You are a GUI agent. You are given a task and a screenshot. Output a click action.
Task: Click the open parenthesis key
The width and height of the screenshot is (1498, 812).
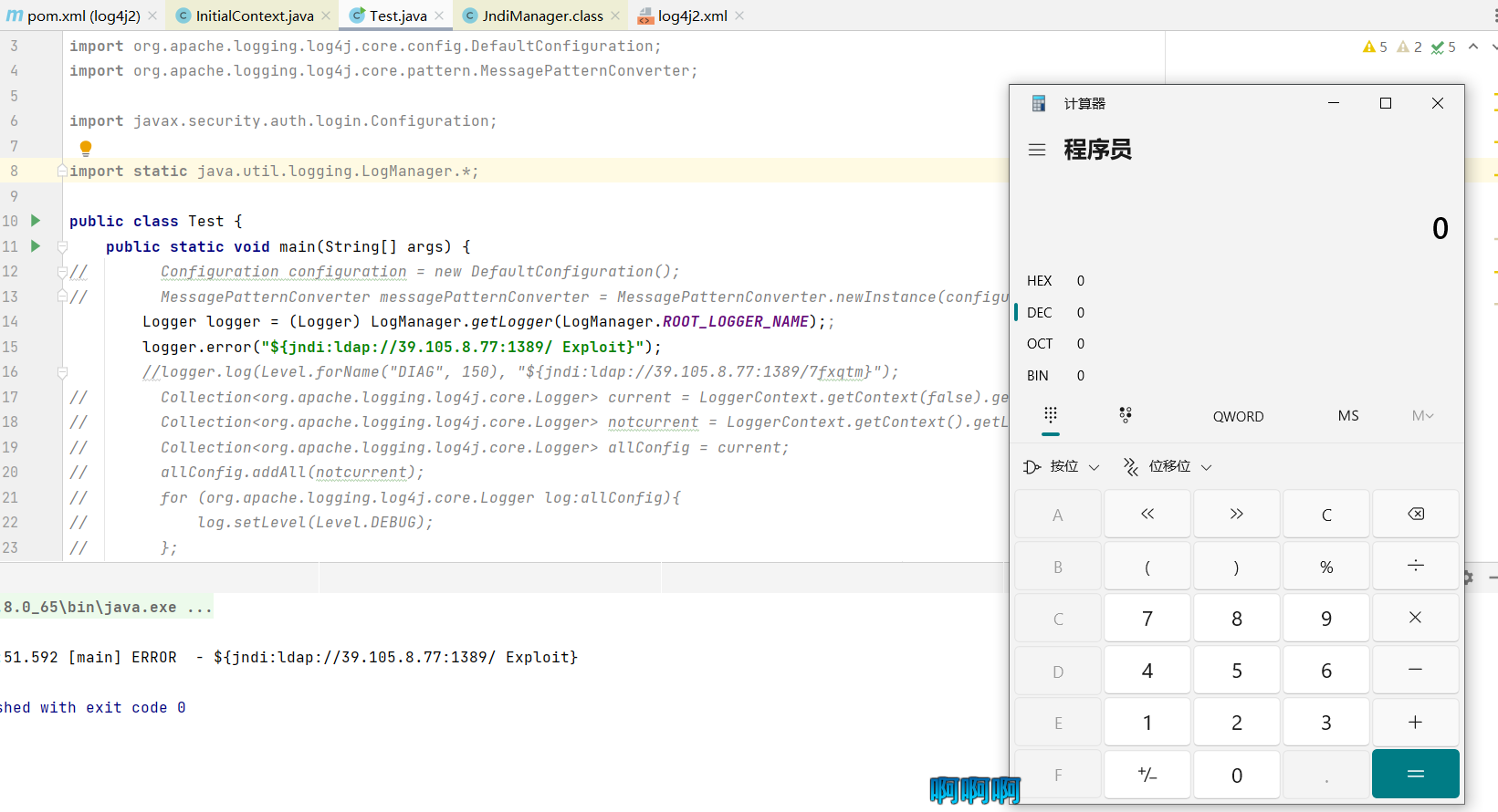point(1147,567)
